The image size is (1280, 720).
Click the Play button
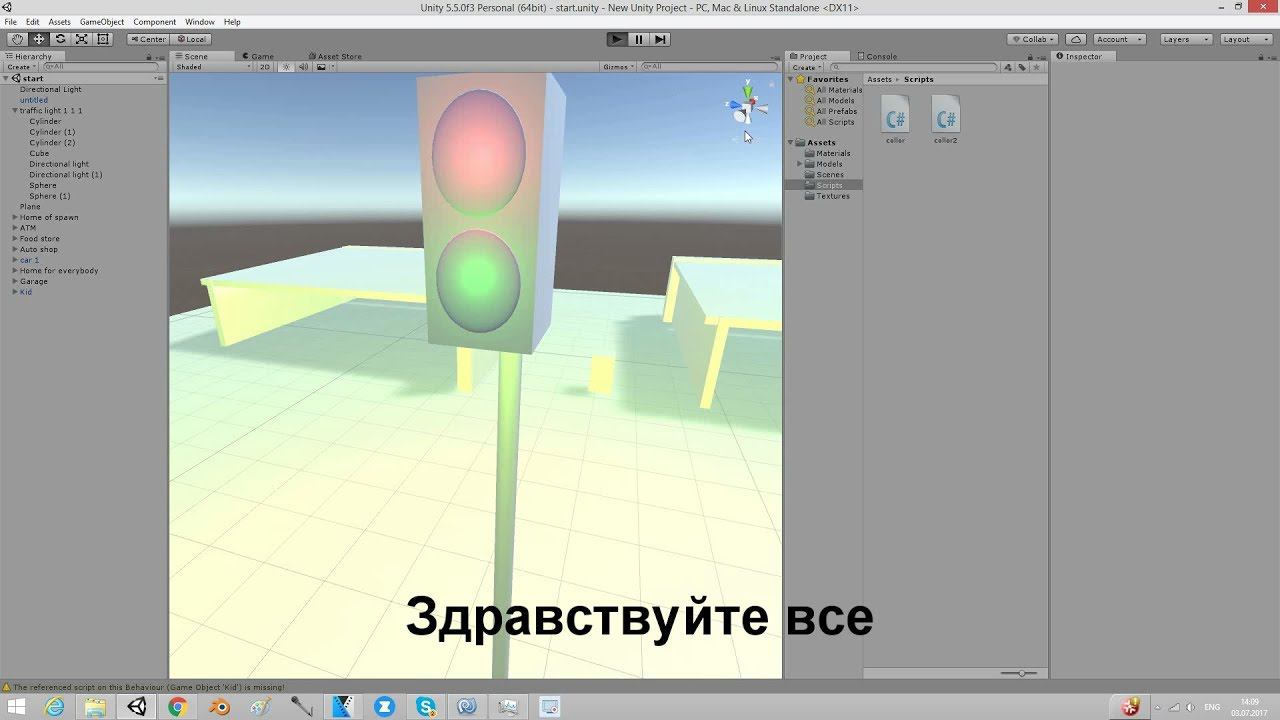(617, 39)
